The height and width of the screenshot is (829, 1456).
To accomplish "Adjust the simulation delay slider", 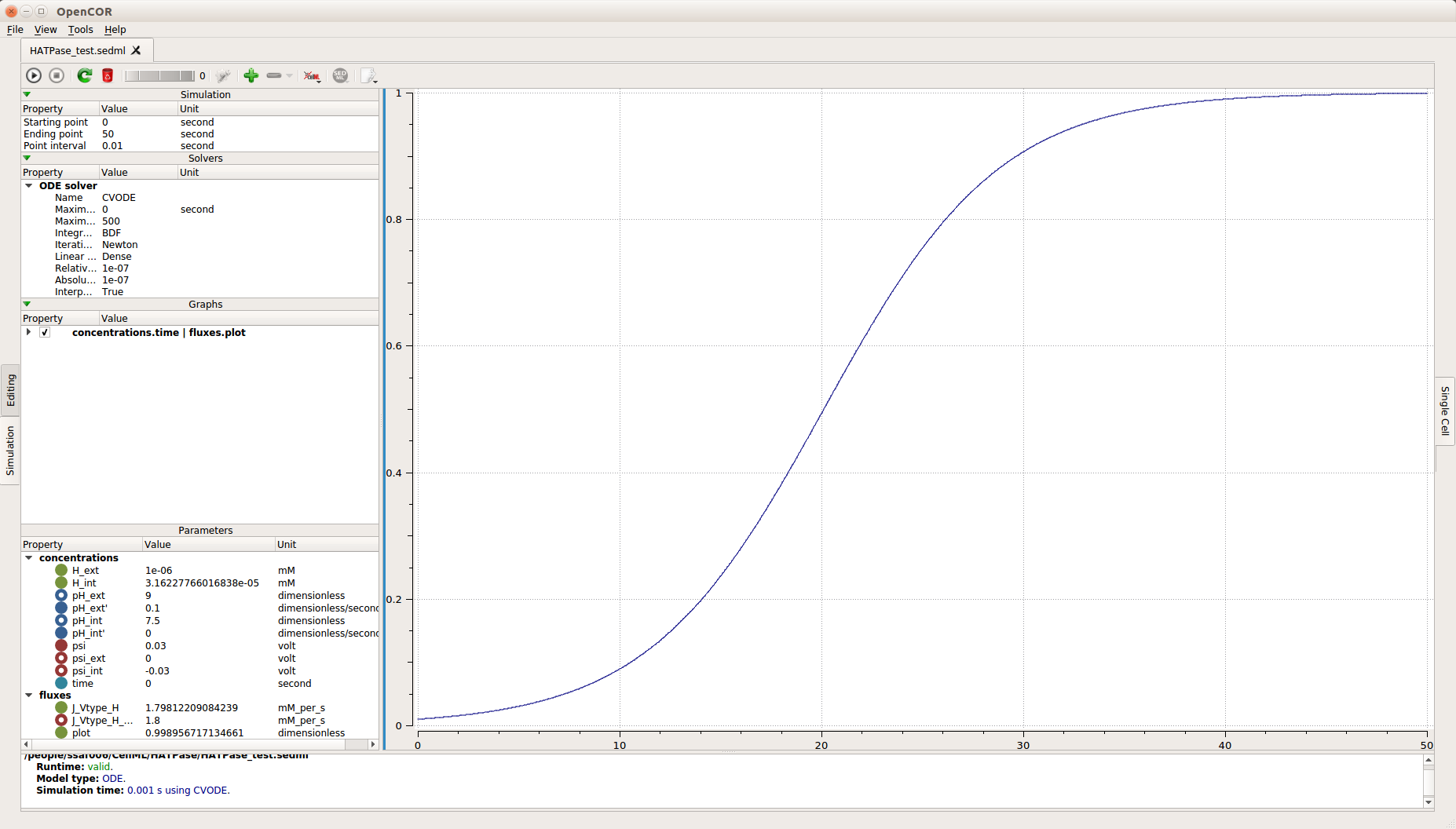I will click(159, 75).
